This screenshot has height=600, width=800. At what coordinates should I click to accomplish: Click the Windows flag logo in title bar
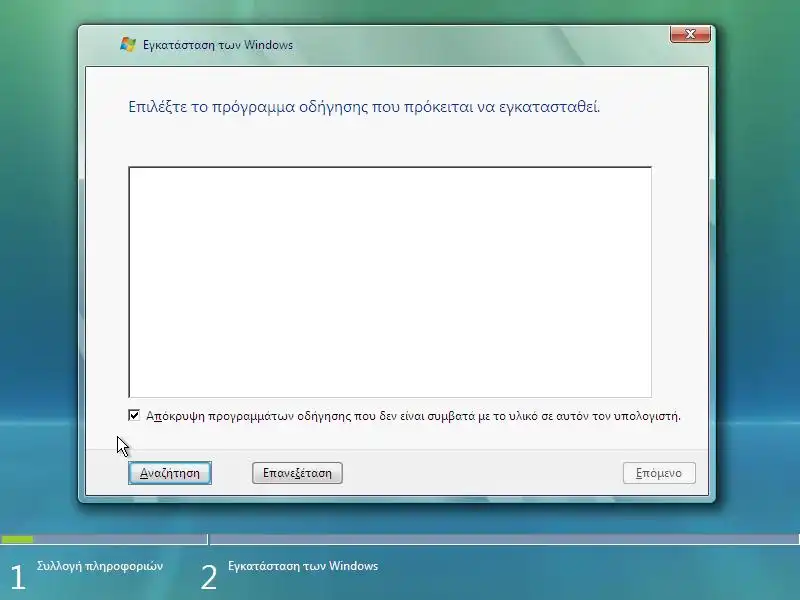[128, 44]
